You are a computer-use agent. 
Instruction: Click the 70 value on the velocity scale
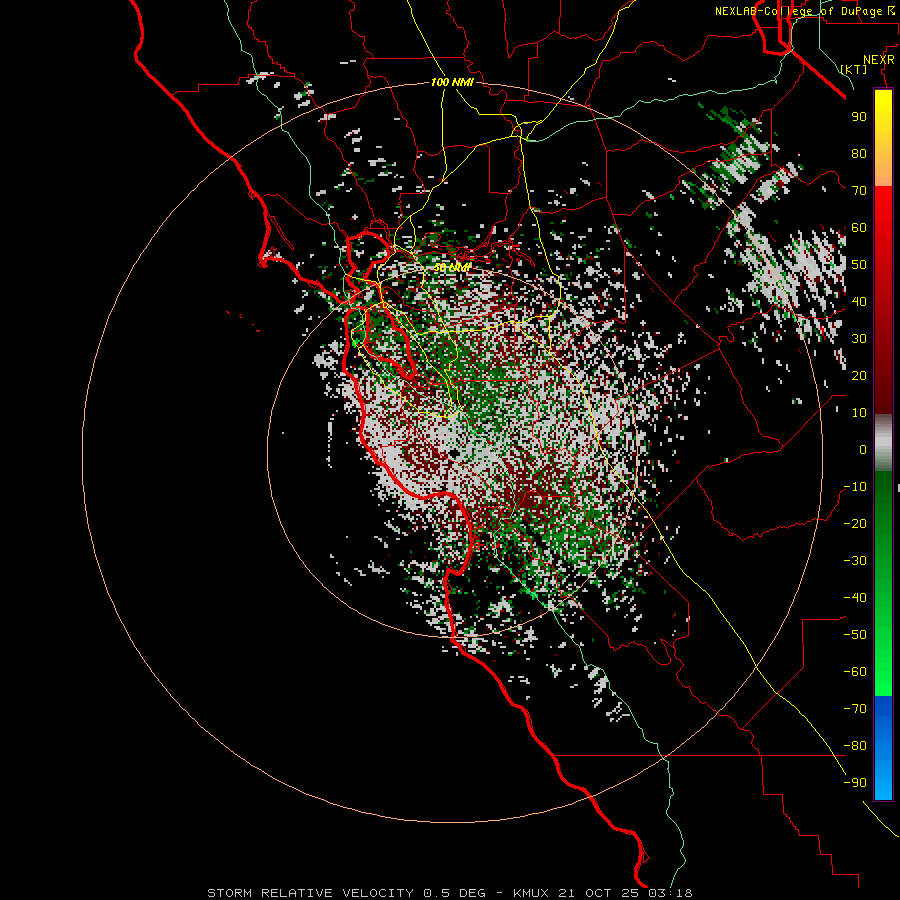click(859, 191)
